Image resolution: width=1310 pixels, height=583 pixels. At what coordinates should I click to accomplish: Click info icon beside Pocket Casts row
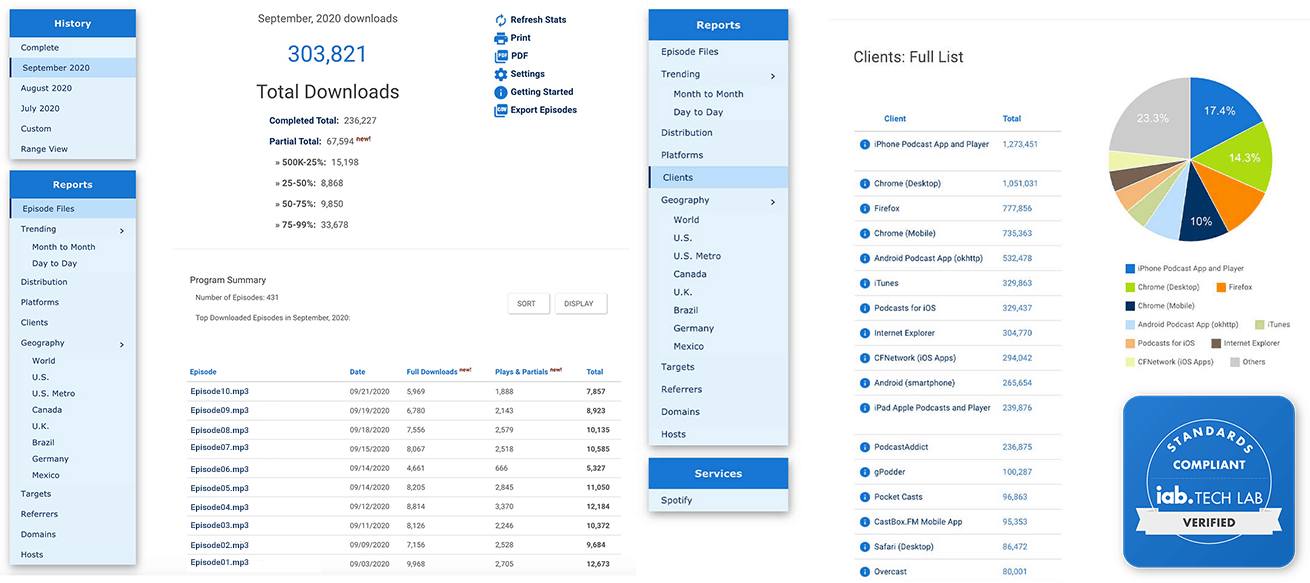[x=865, y=497]
